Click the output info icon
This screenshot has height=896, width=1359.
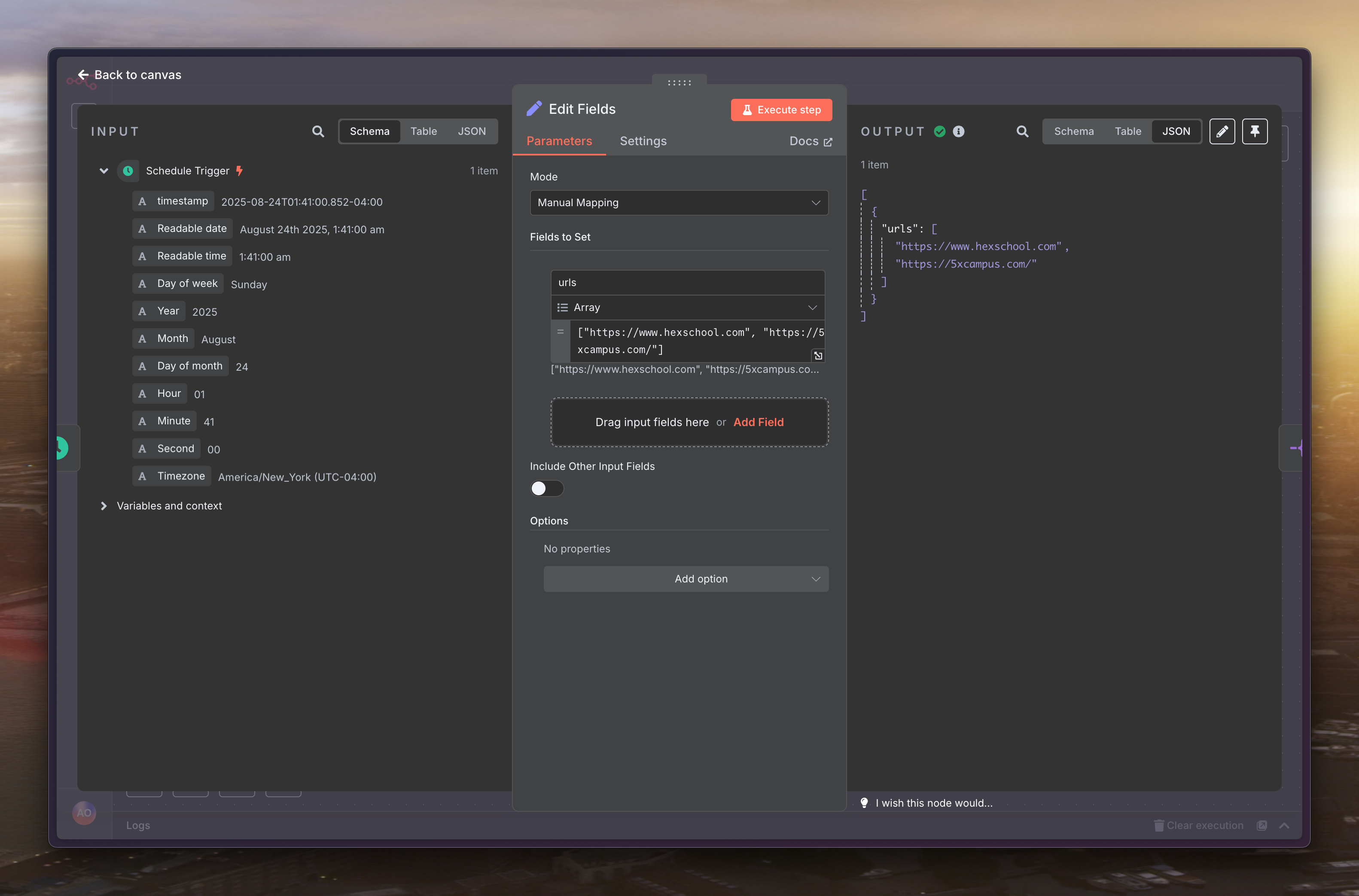point(959,131)
